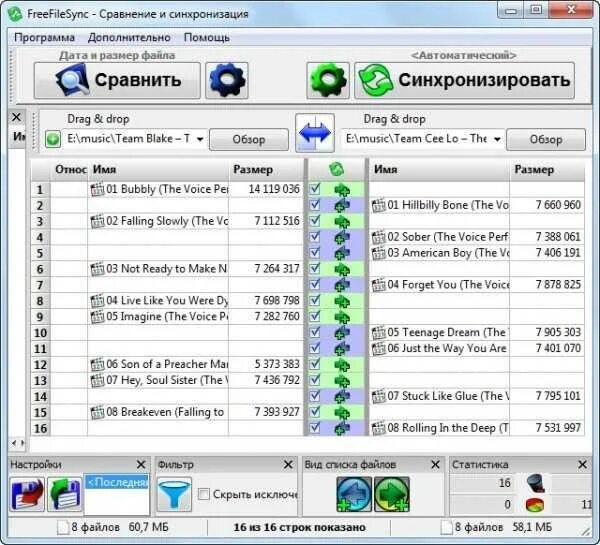
Task: Click sync direction icon for row 4
Action: pos(342,237)
